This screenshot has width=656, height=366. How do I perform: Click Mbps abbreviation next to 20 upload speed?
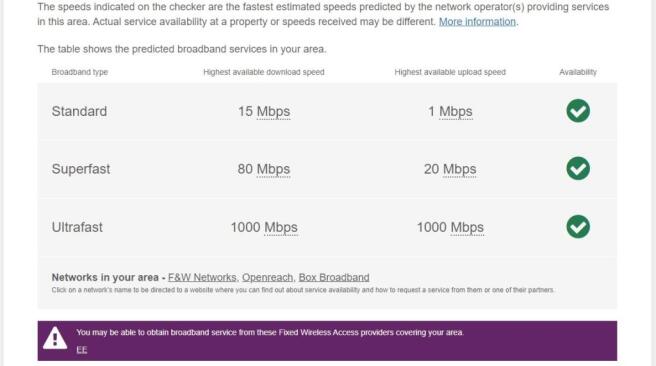point(459,169)
